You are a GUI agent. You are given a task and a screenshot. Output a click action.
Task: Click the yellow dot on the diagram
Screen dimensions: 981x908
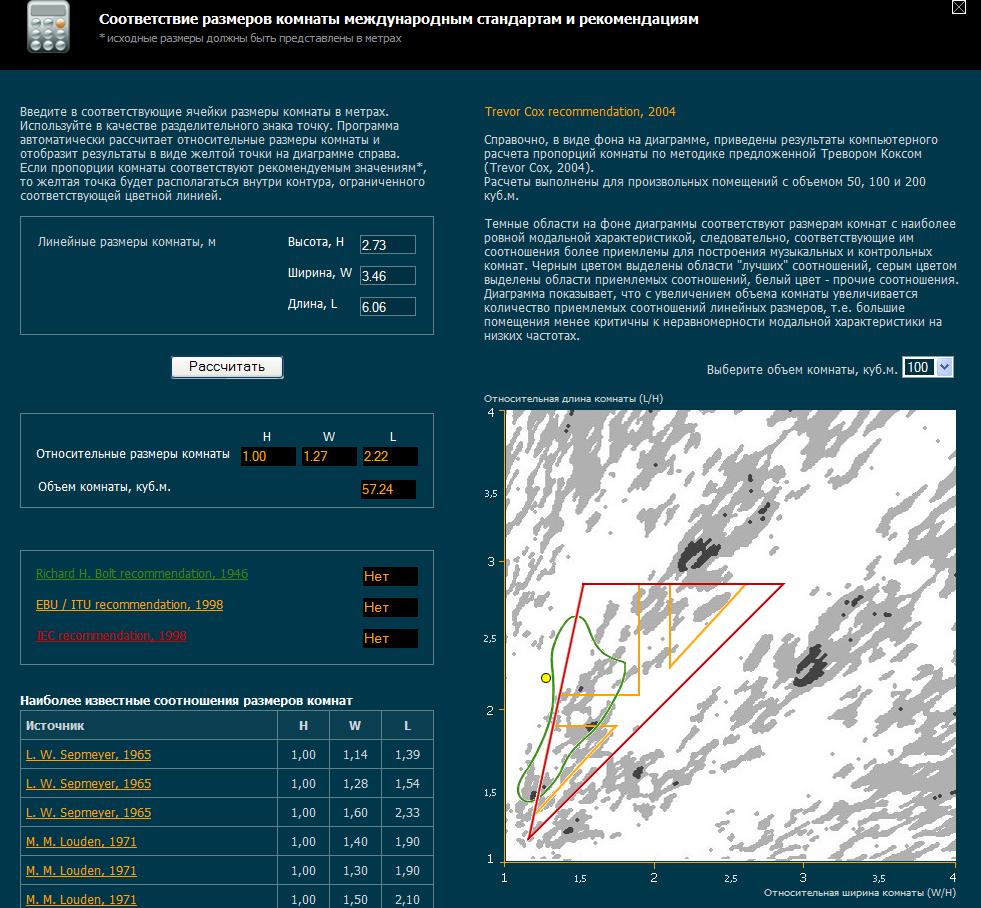coord(546,678)
